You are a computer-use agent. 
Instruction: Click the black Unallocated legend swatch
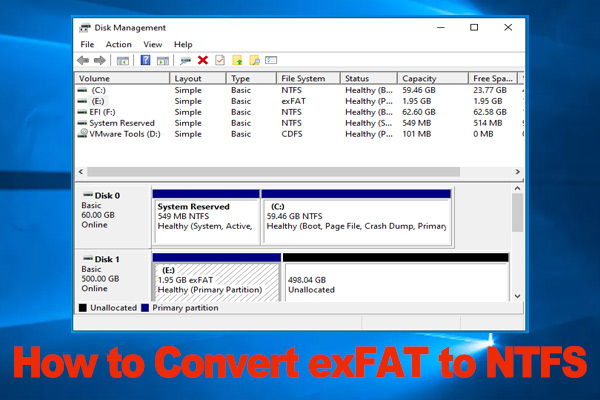tap(83, 308)
